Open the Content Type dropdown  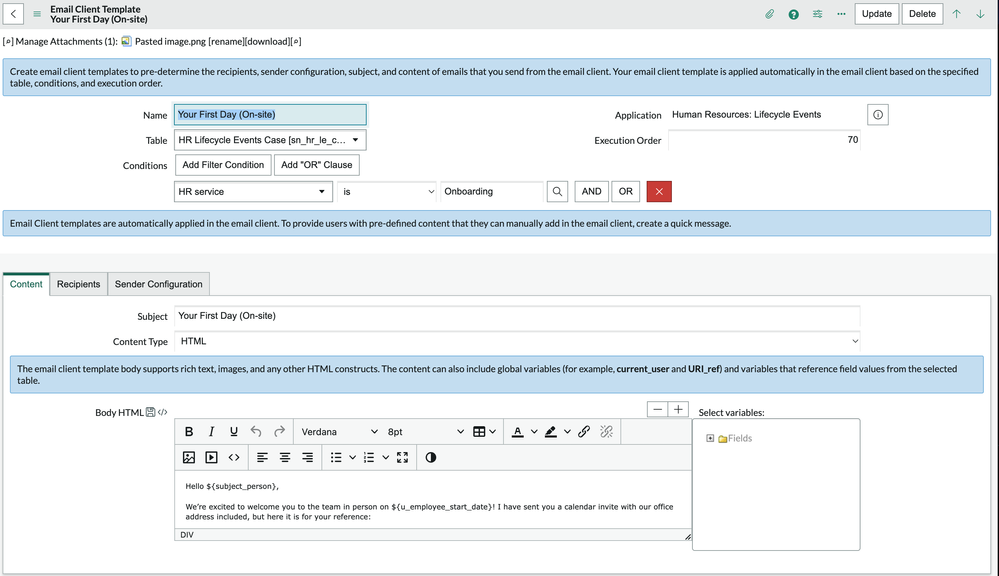pos(518,340)
